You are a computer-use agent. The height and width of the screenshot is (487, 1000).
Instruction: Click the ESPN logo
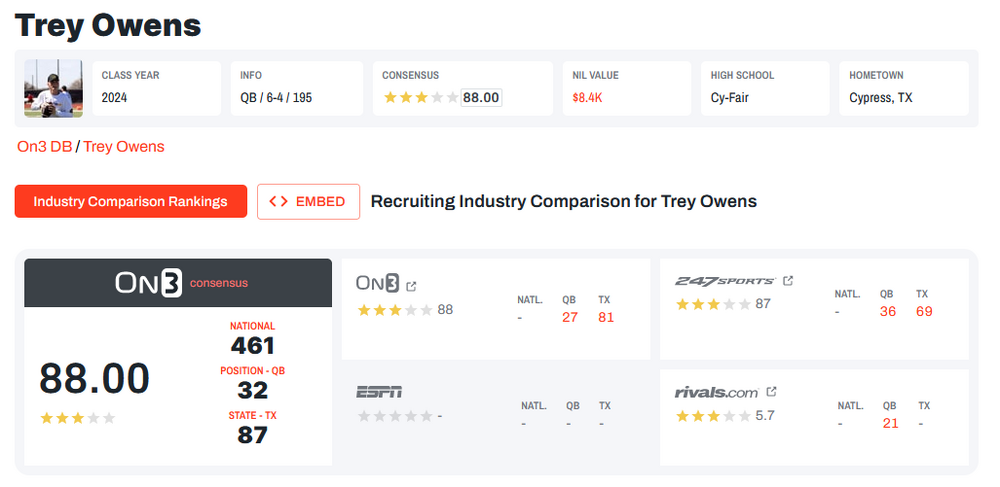pos(379,392)
